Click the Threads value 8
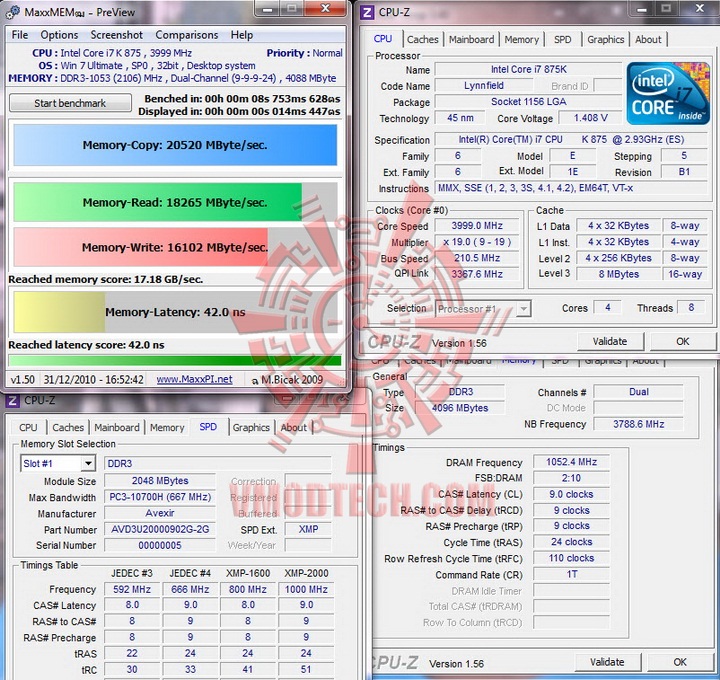The width and height of the screenshot is (720, 680). pos(691,307)
